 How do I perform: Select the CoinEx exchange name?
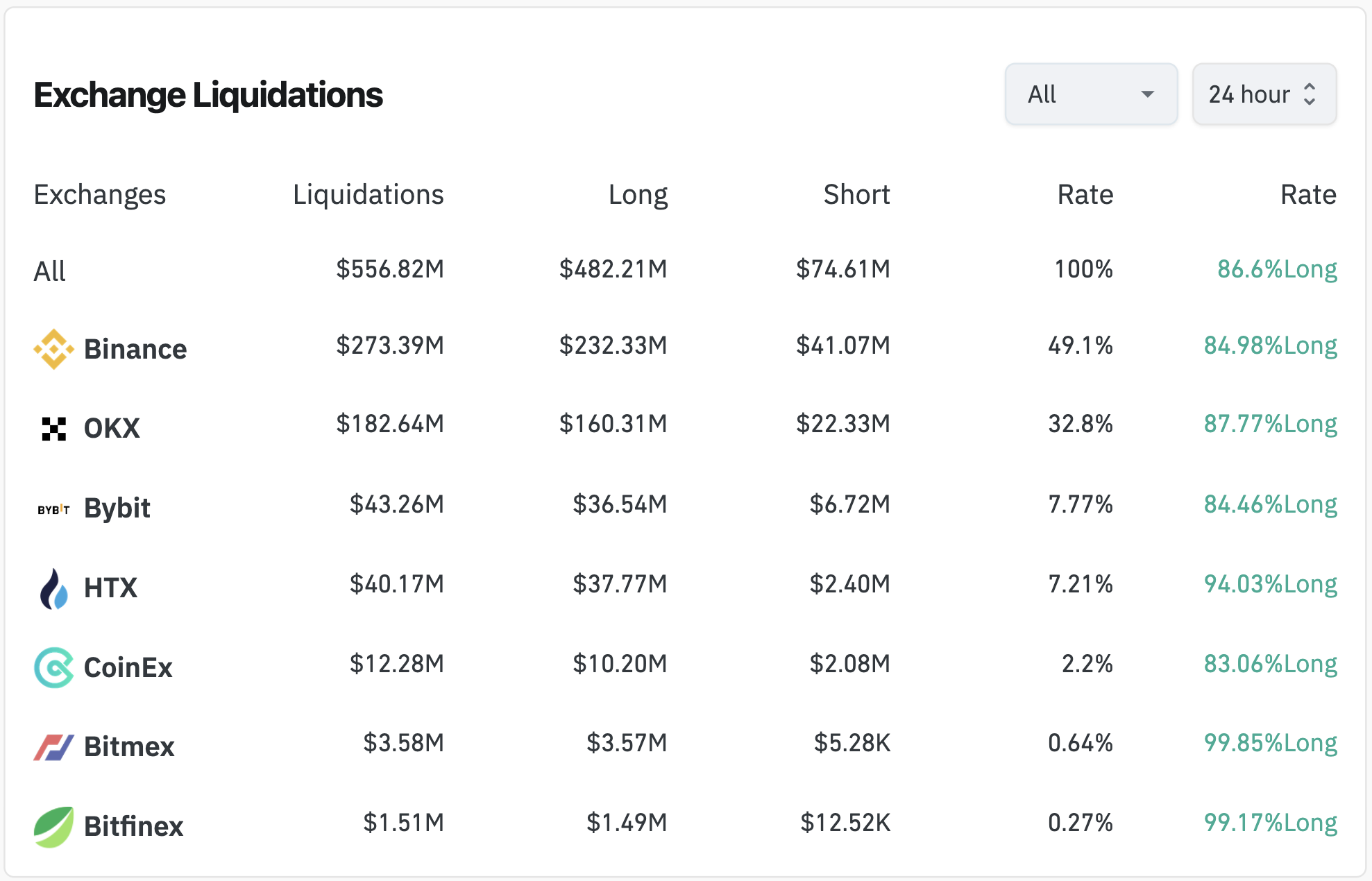(x=128, y=667)
